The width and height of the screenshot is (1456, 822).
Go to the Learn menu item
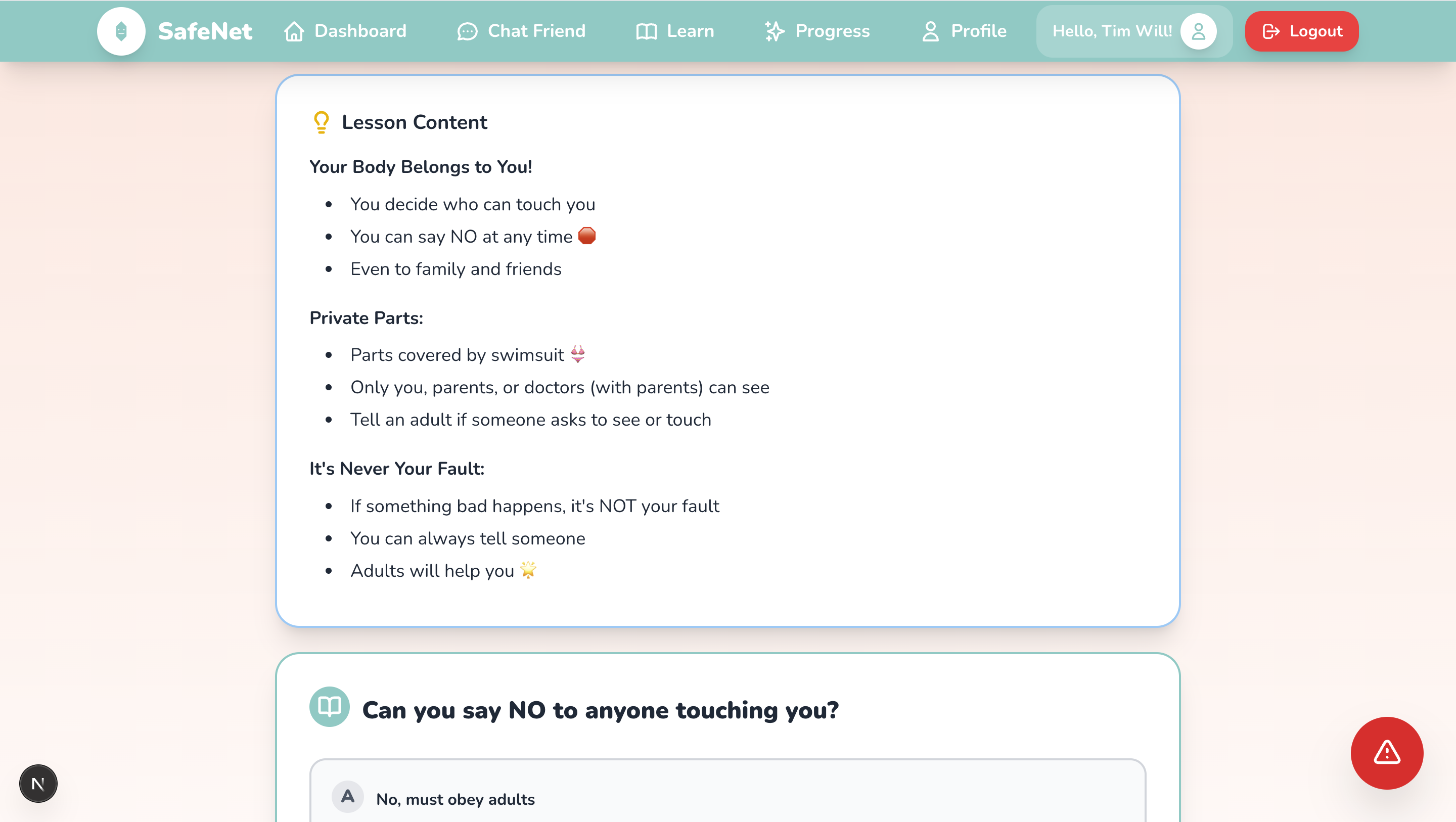(690, 31)
